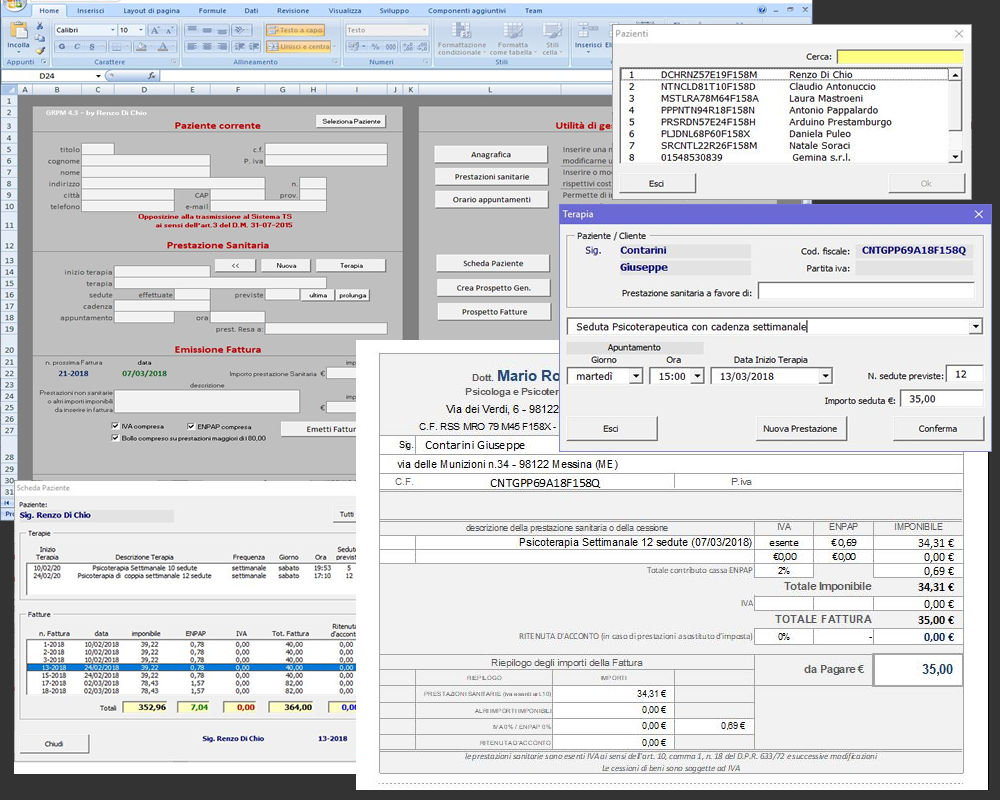1000x800 pixels.
Task: Toggle Testo a capo wrap text
Action: point(295,30)
